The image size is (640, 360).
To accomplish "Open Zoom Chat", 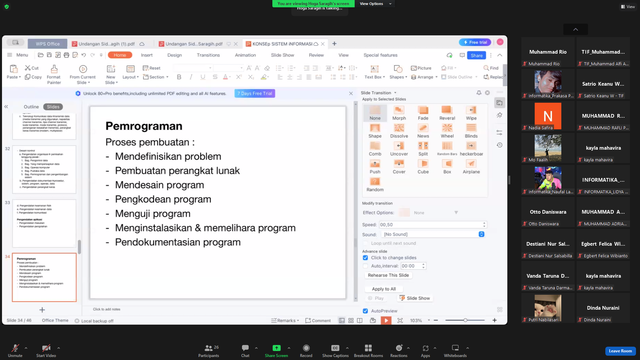I will [x=245, y=351].
